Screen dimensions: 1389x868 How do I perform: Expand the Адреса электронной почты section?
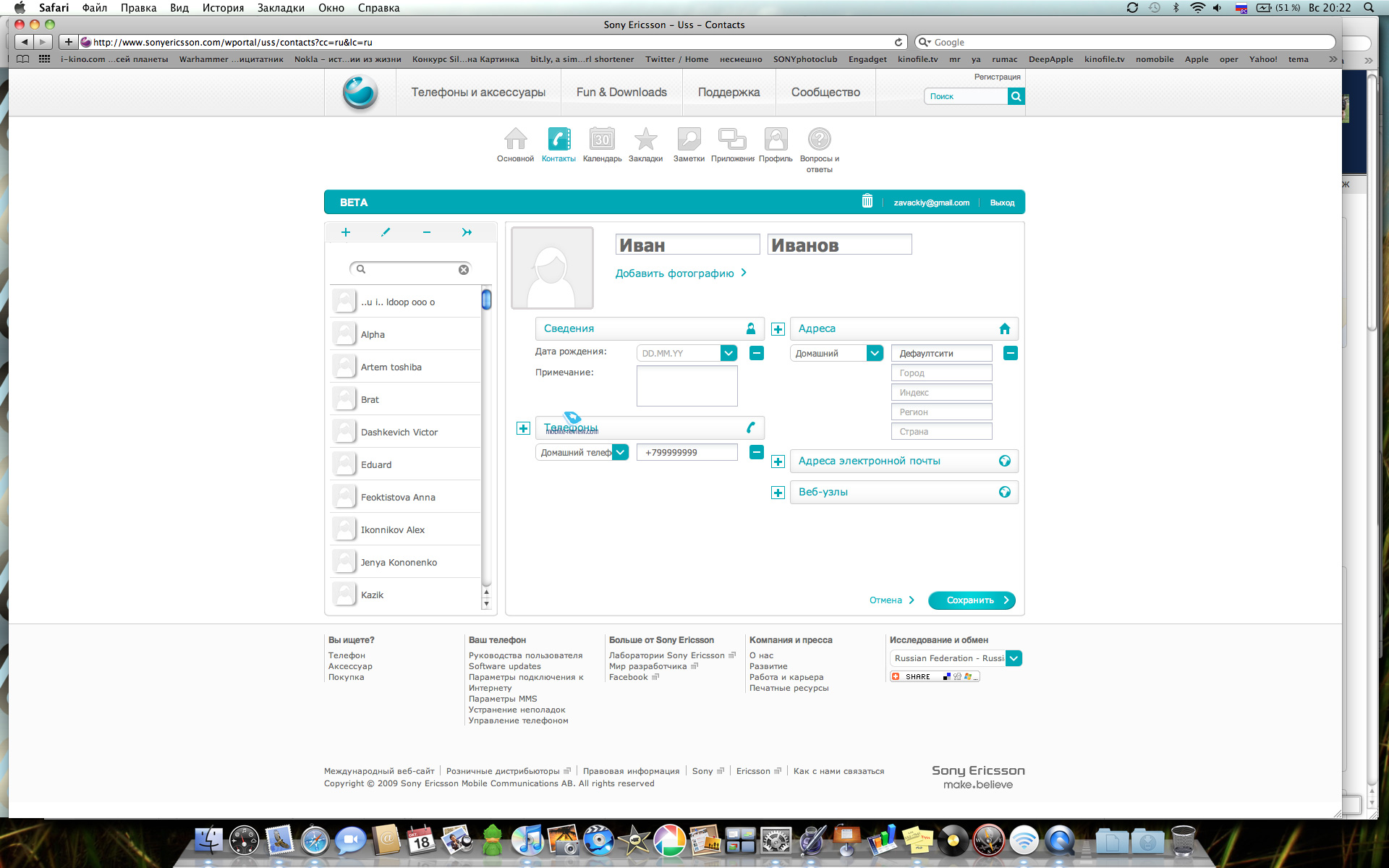(904, 461)
